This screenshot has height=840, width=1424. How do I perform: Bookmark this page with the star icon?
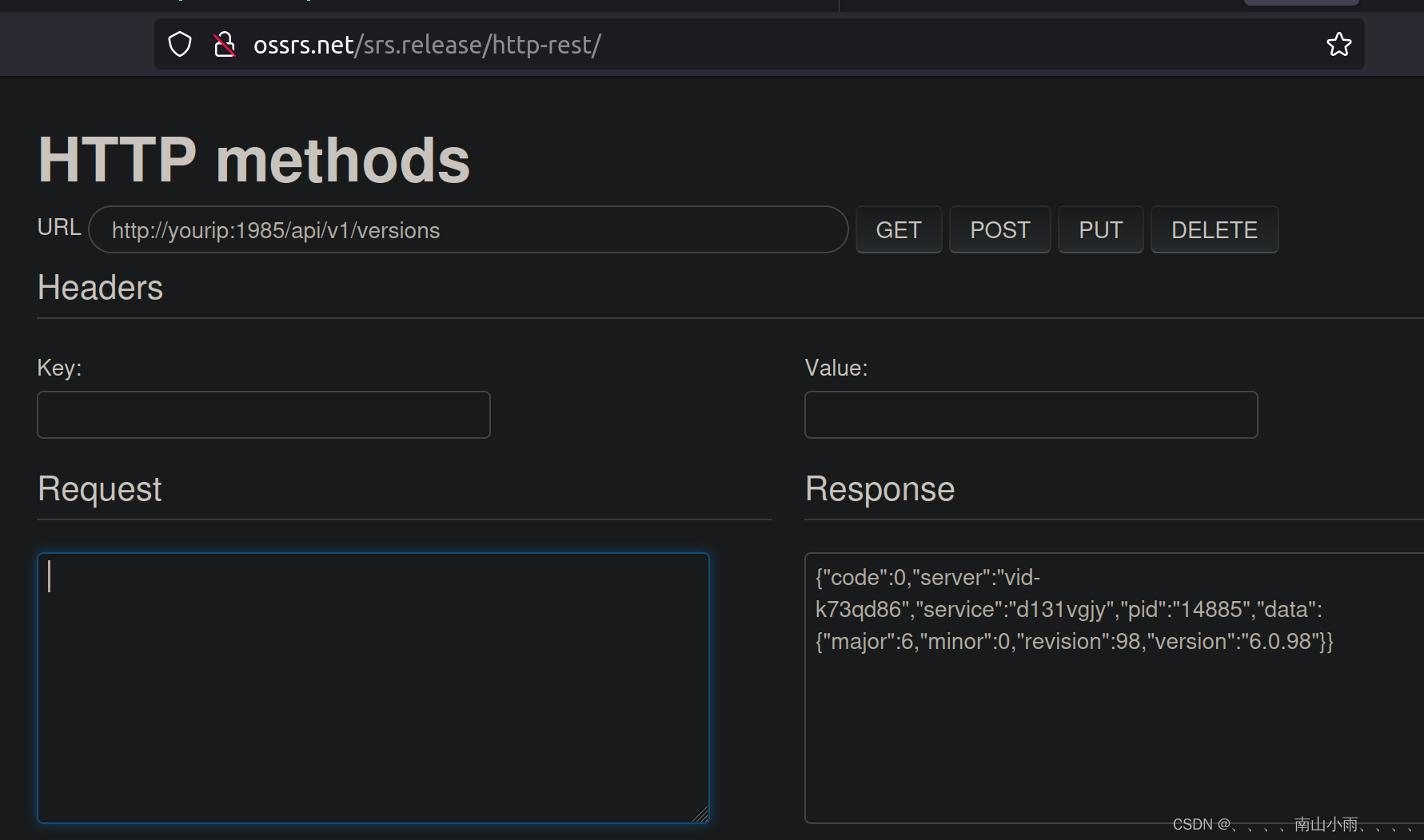pos(1338,45)
